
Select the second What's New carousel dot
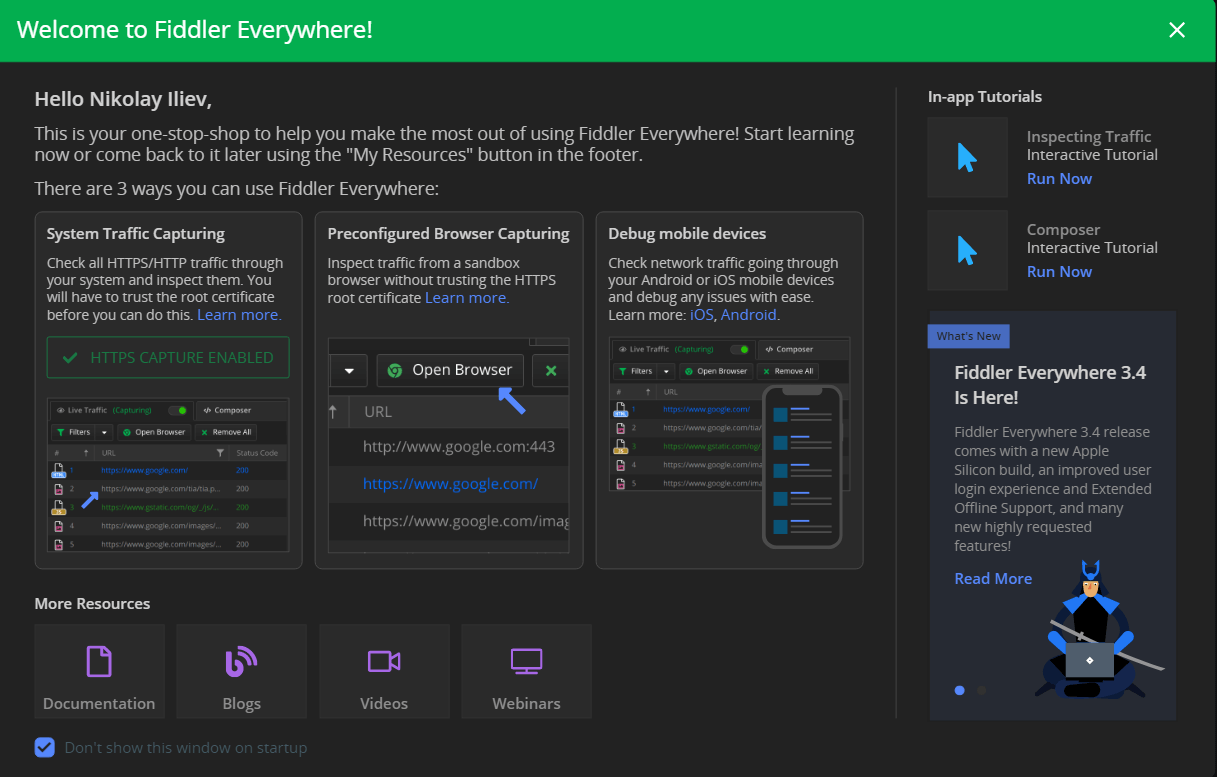[x=981, y=690]
